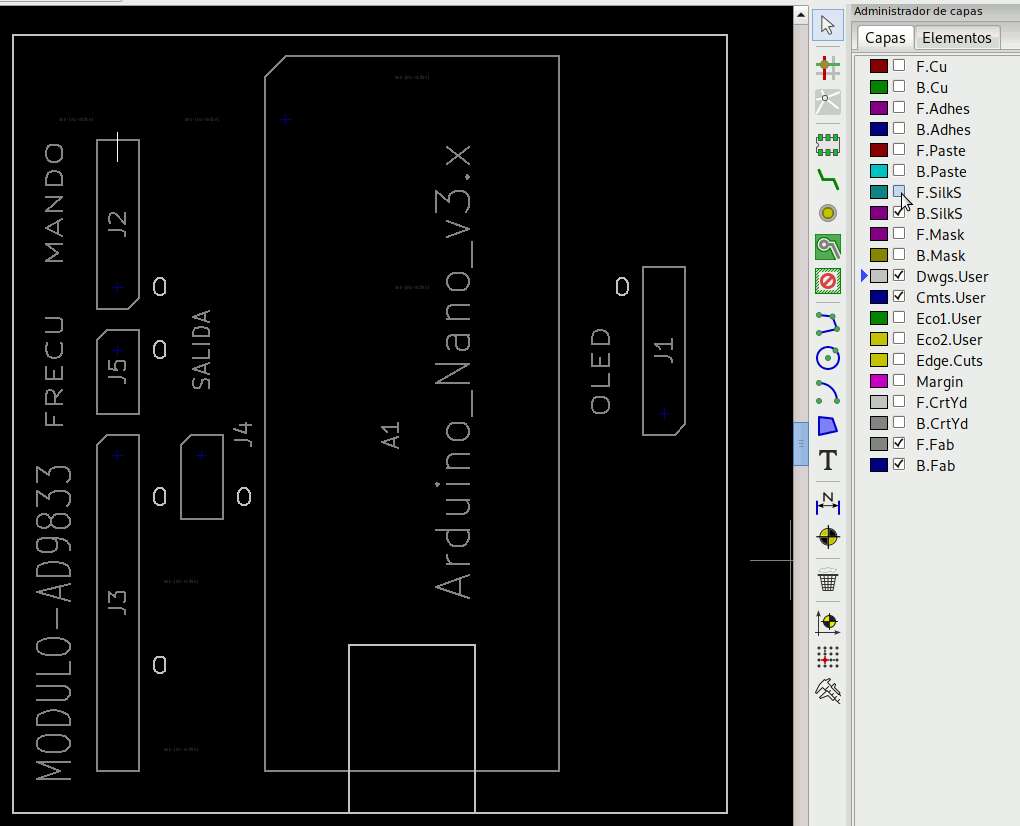Image resolution: width=1020 pixels, height=826 pixels.
Task: Select the layer alignment target tool
Action: coord(827,537)
